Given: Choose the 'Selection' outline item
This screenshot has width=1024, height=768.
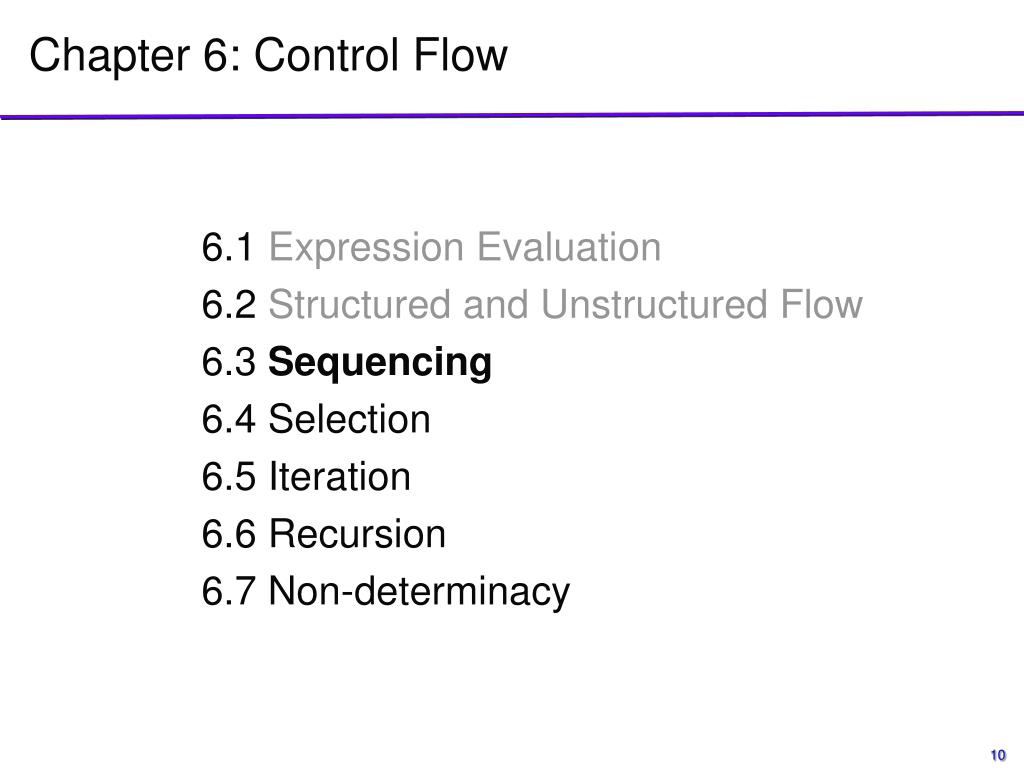Looking at the screenshot, I should pyautogui.click(x=349, y=419).
